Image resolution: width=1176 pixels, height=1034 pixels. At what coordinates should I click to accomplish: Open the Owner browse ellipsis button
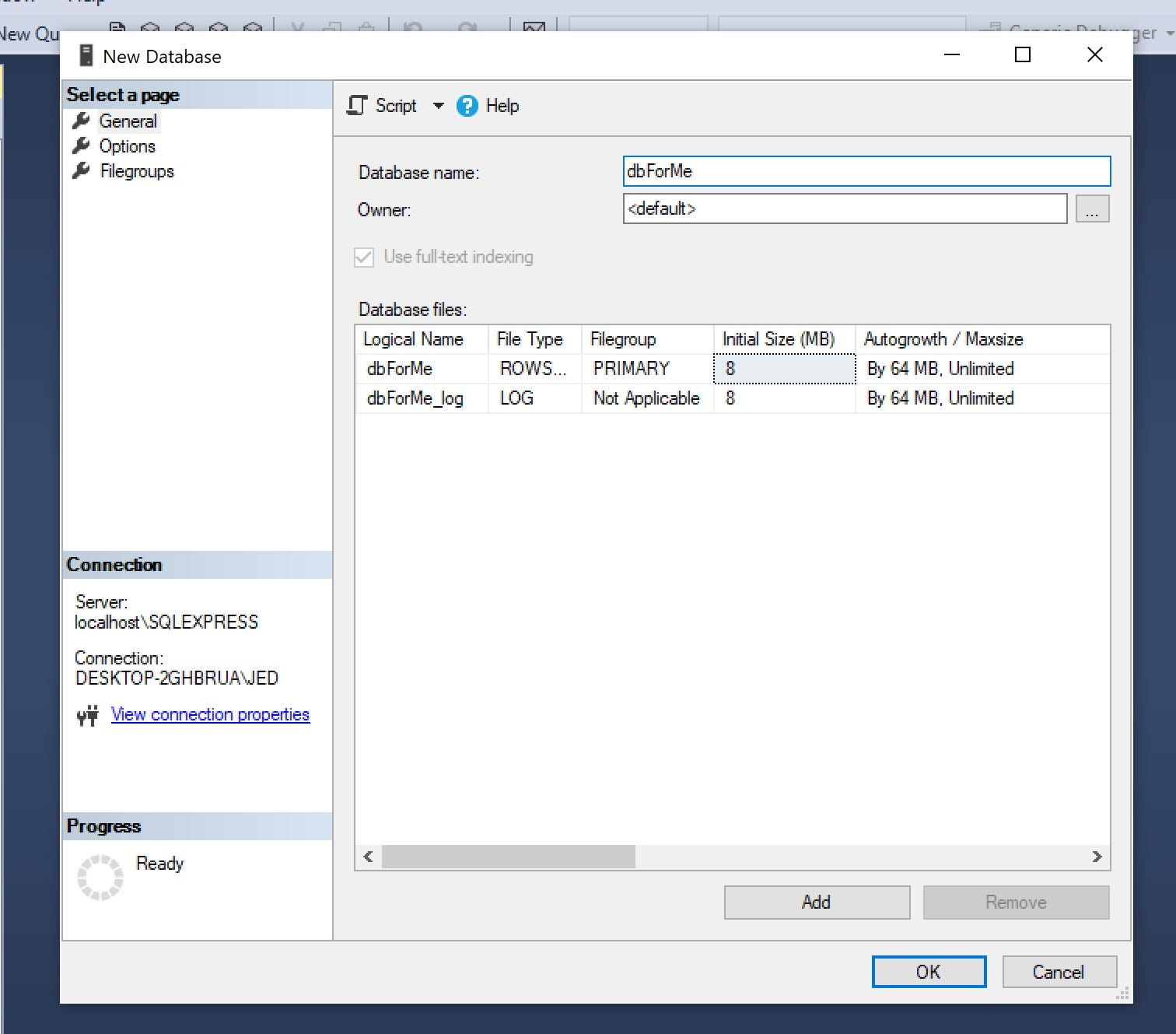[x=1092, y=209]
